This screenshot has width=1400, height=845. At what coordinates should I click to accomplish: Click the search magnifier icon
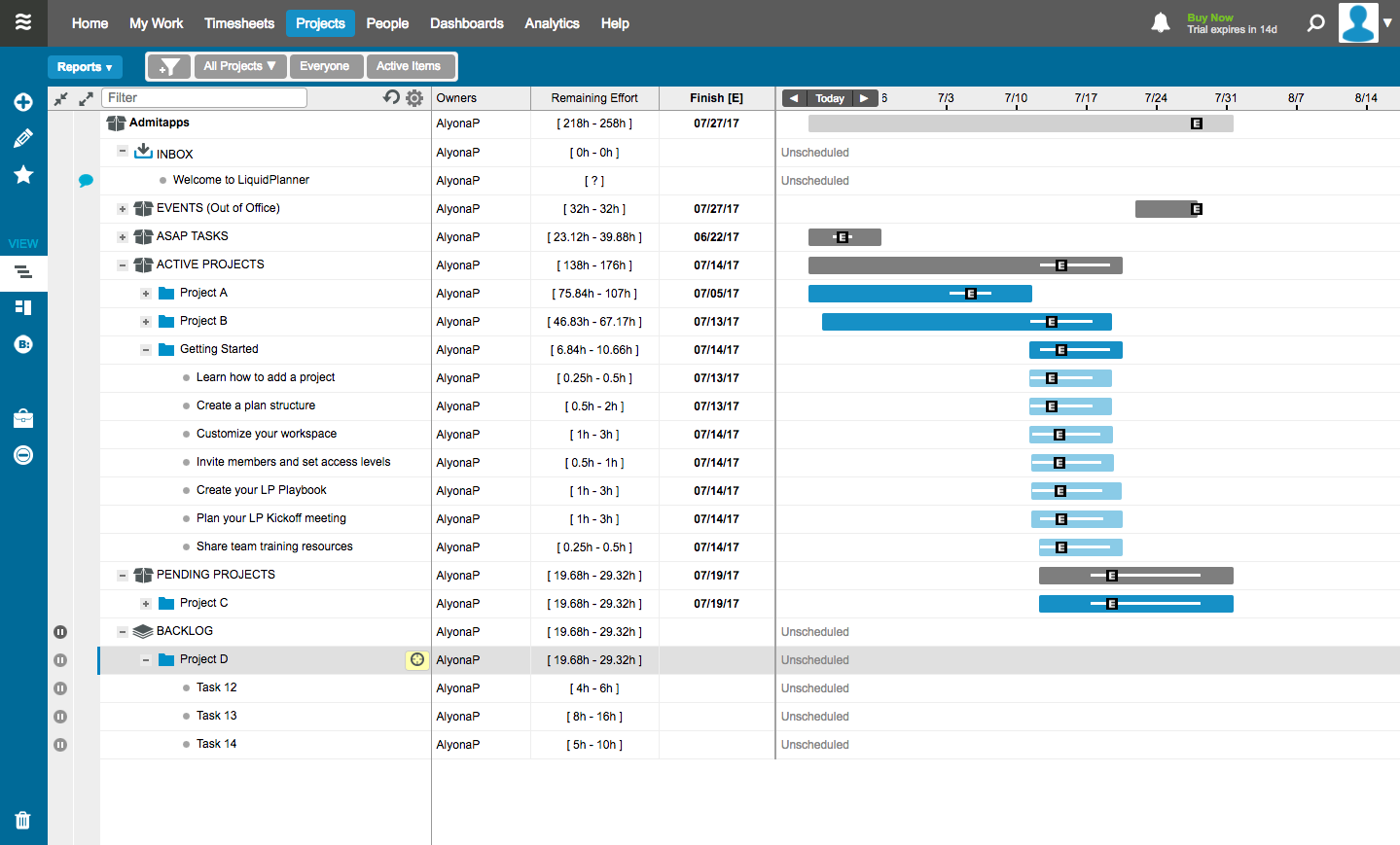pyautogui.click(x=1315, y=22)
